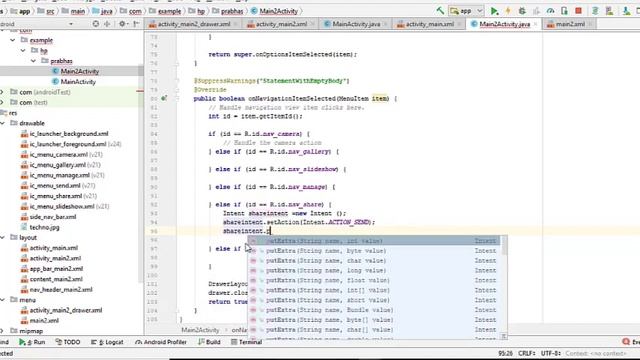The image size is (640, 360).
Task: Click the collapse-all icon in project panel
Action: [x=107, y=24]
